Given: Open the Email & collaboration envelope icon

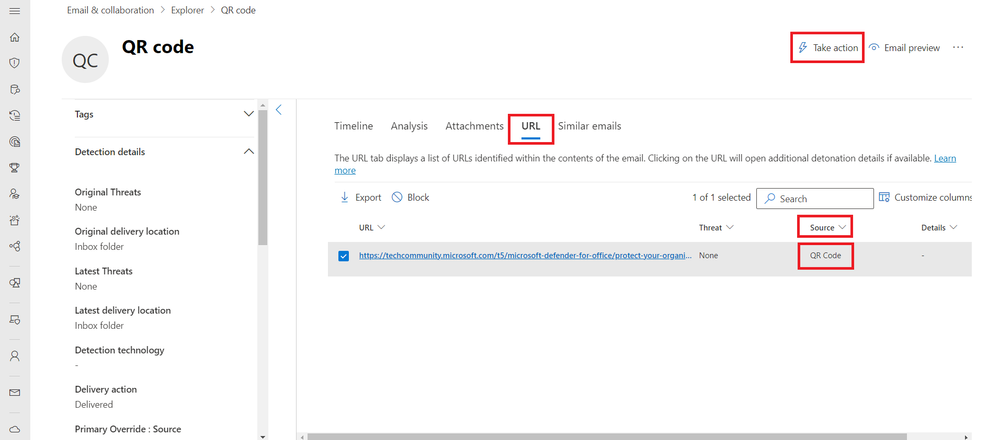Looking at the screenshot, I should click(x=15, y=392).
